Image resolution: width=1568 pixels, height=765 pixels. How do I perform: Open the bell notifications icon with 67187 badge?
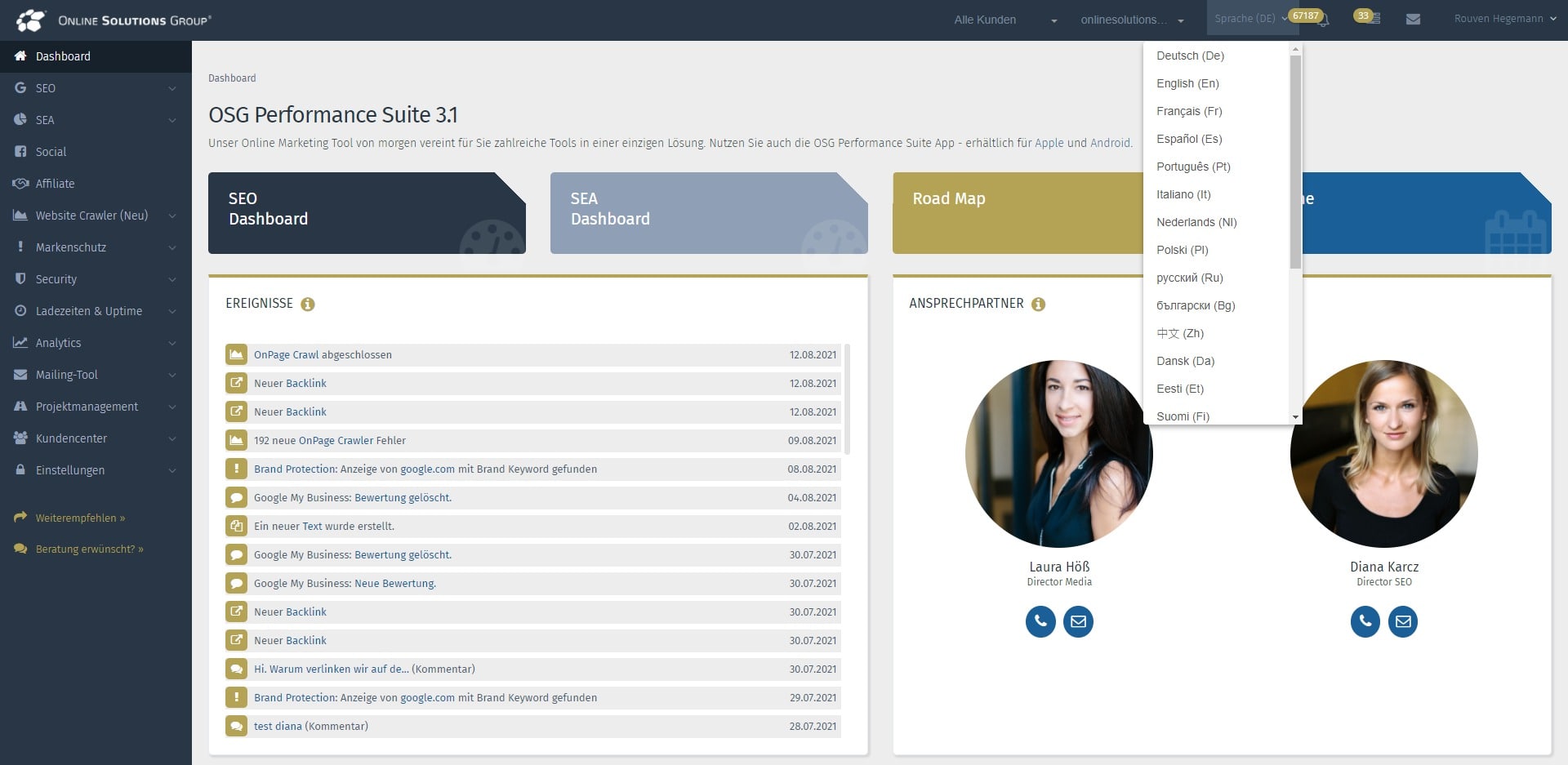1324,20
